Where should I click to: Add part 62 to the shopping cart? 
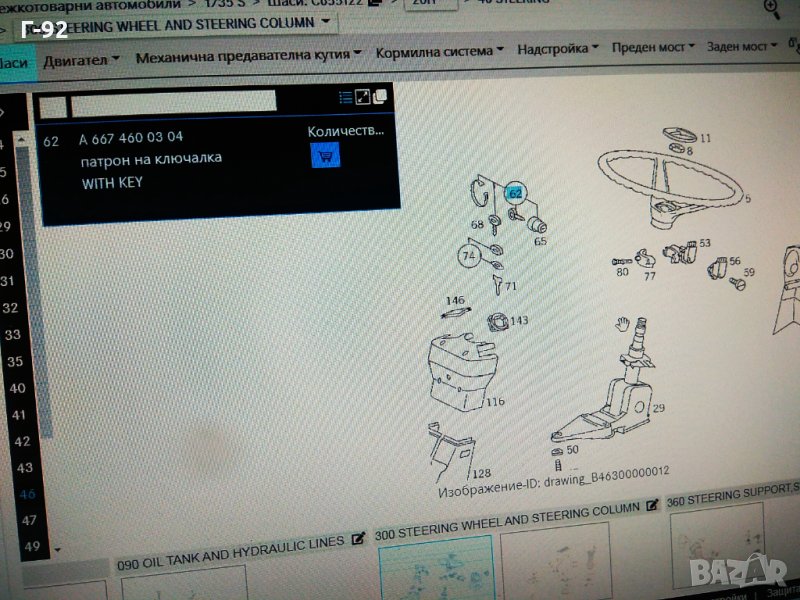click(325, 155)
